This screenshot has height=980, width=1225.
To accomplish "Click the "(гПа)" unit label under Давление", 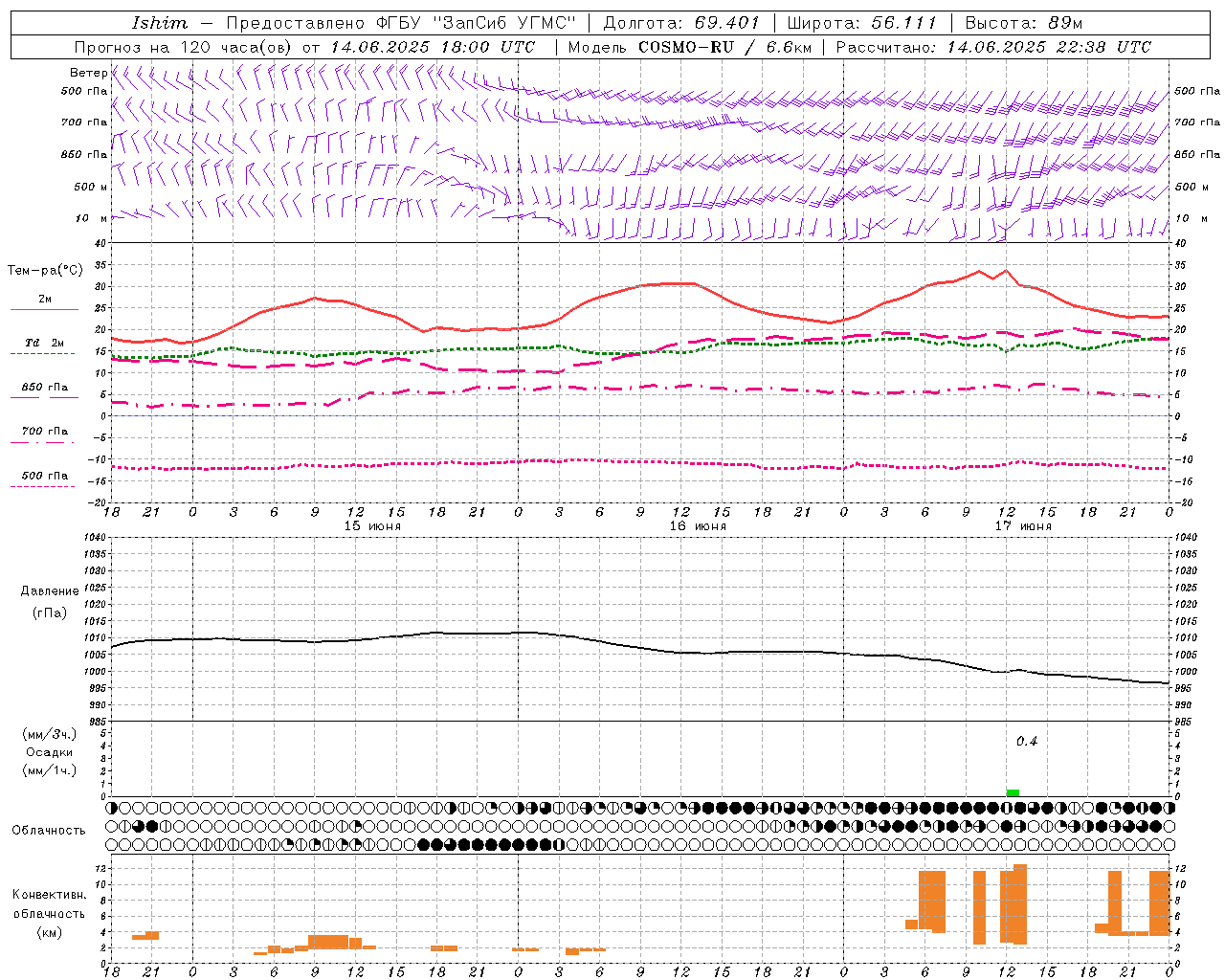I will click(50, 613).
